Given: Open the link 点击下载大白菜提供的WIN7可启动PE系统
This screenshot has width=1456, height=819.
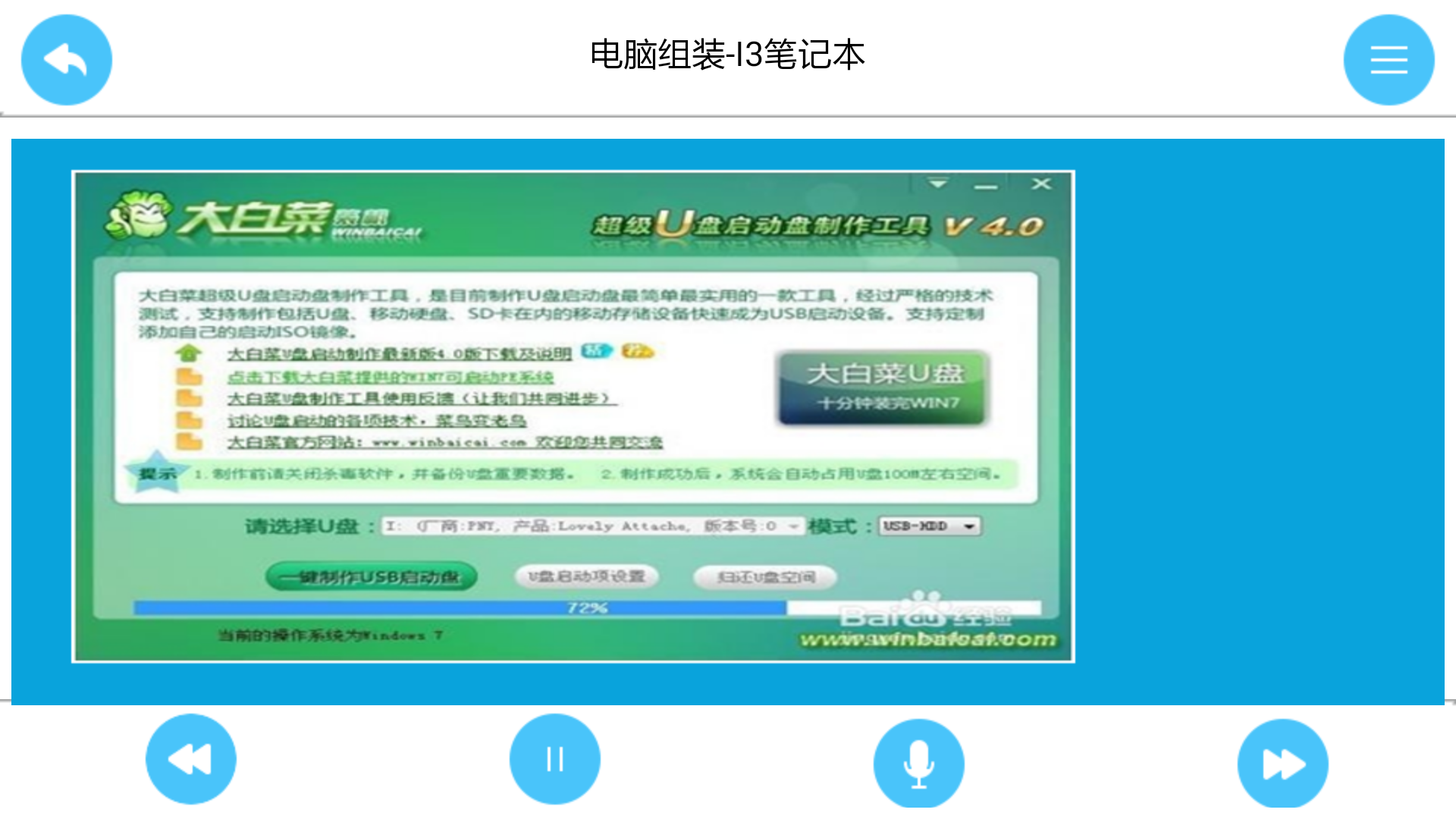Looking at the screenshot, I should [390, 376].
